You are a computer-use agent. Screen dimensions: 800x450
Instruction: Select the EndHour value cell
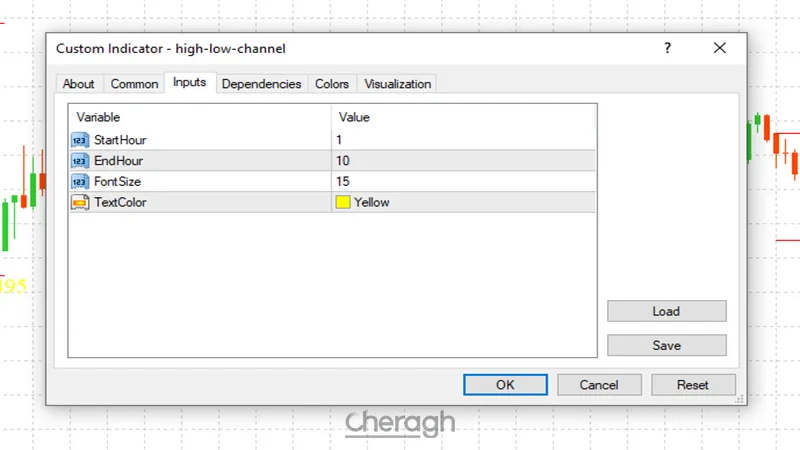[463, 160]
